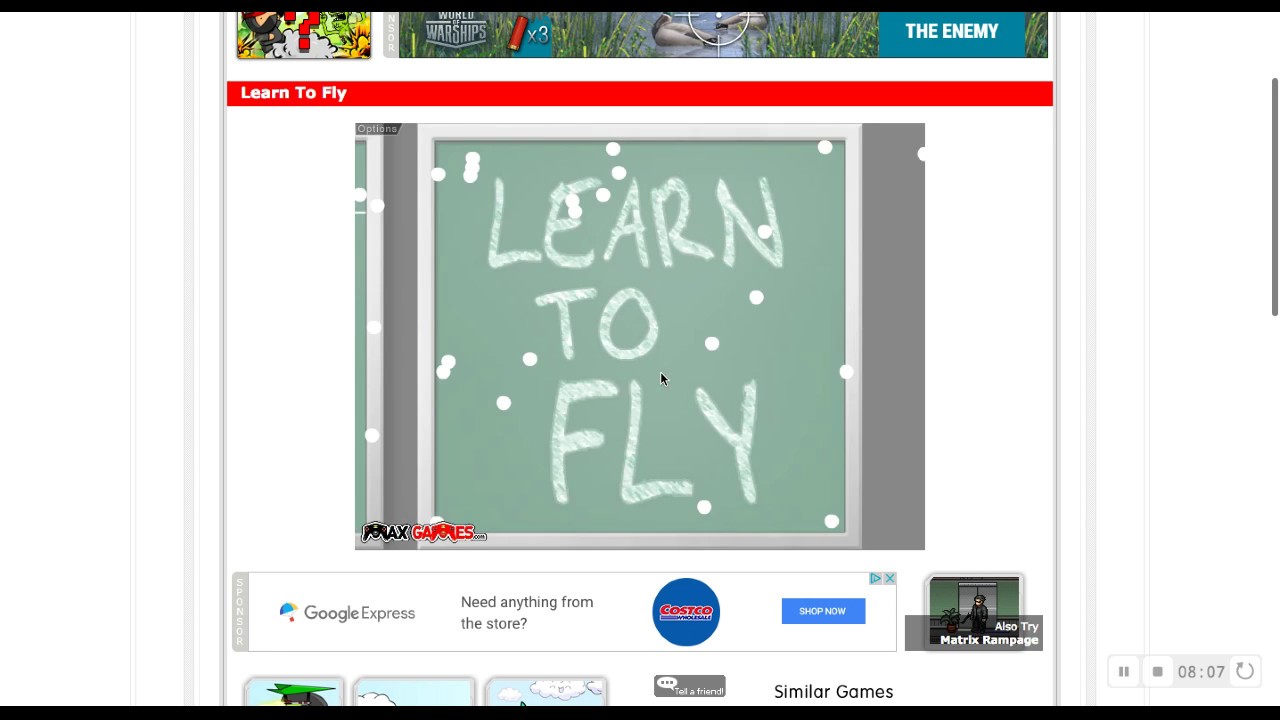Click the 'Learn To Fly' title heading
Screen dimensions: 1280x720
[293, 93]
